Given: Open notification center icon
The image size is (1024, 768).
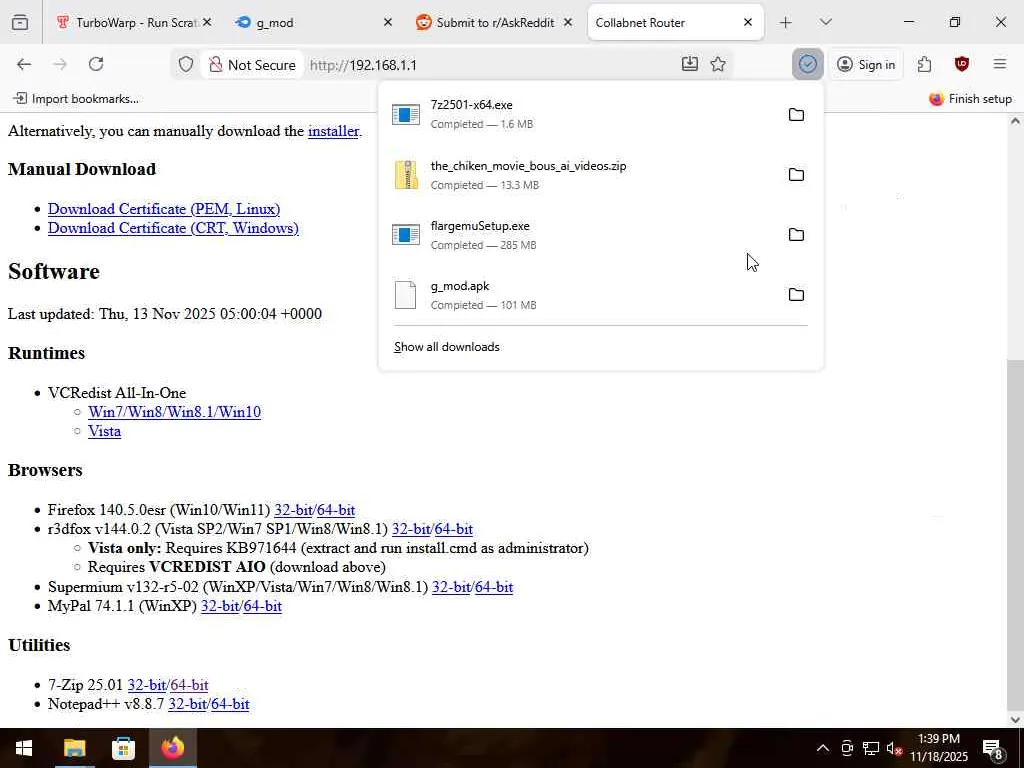Looking at the screenshot, I should (993, 749).
